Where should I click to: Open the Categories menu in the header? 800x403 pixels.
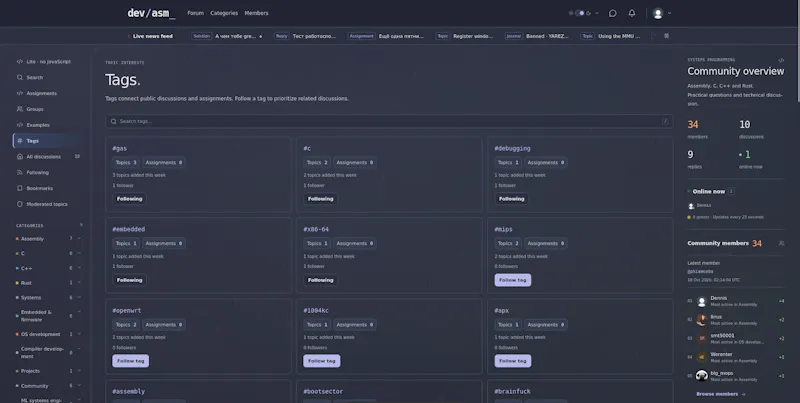pyautogui.click(x=224, y=13)
